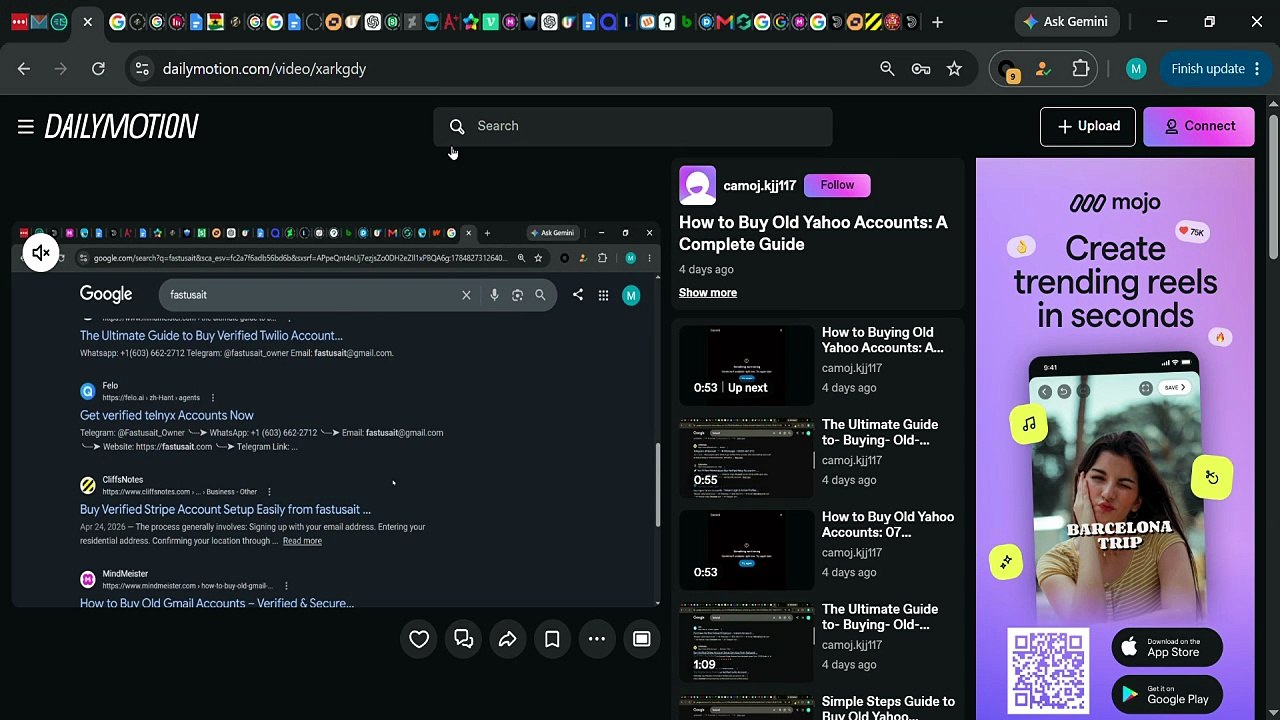The height and width of the screenshot is (720, 1280).
Task: Open "How to Buy Old Yahoo Accounts: 07..." title
Action: [888, 525]
